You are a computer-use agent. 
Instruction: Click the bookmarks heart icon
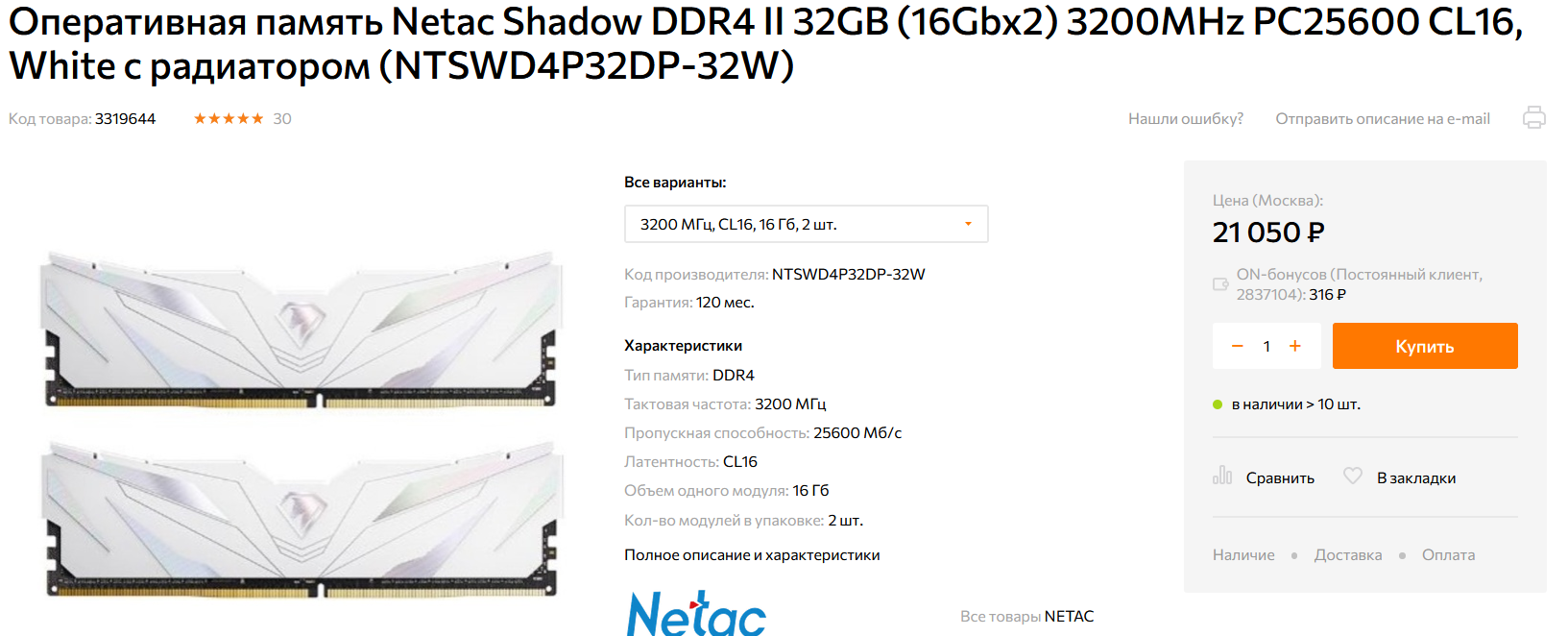click(x=1353, y=476)
